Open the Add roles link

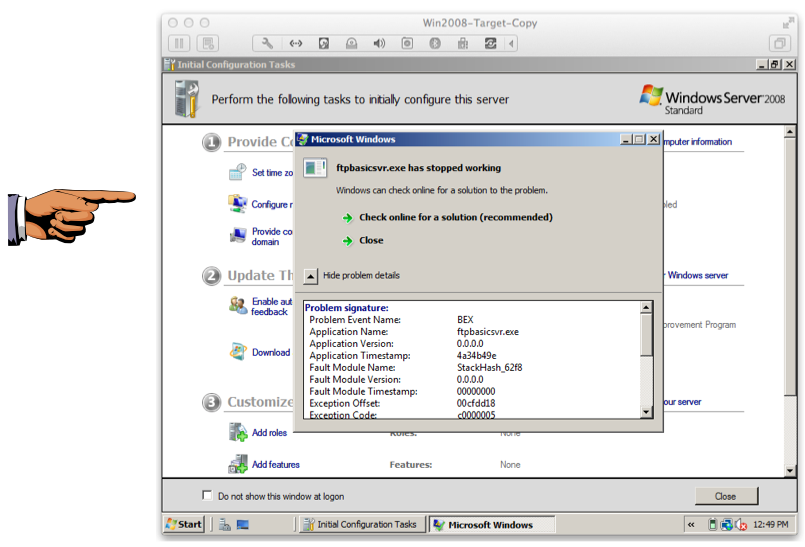coord(269,432)
